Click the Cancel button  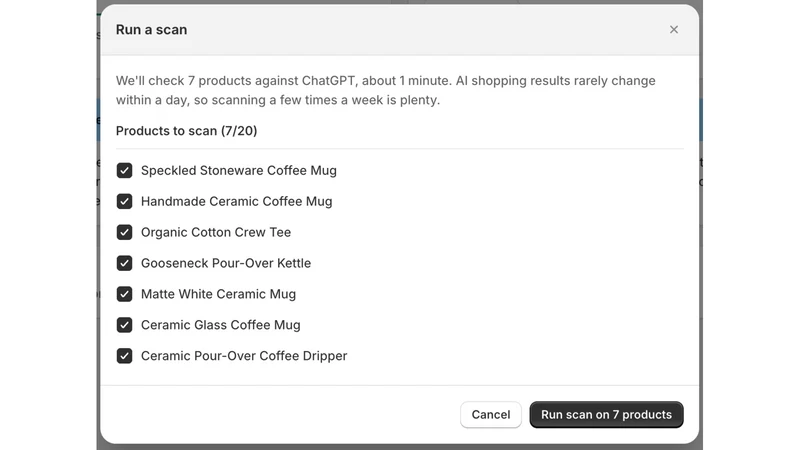point(490,414)
